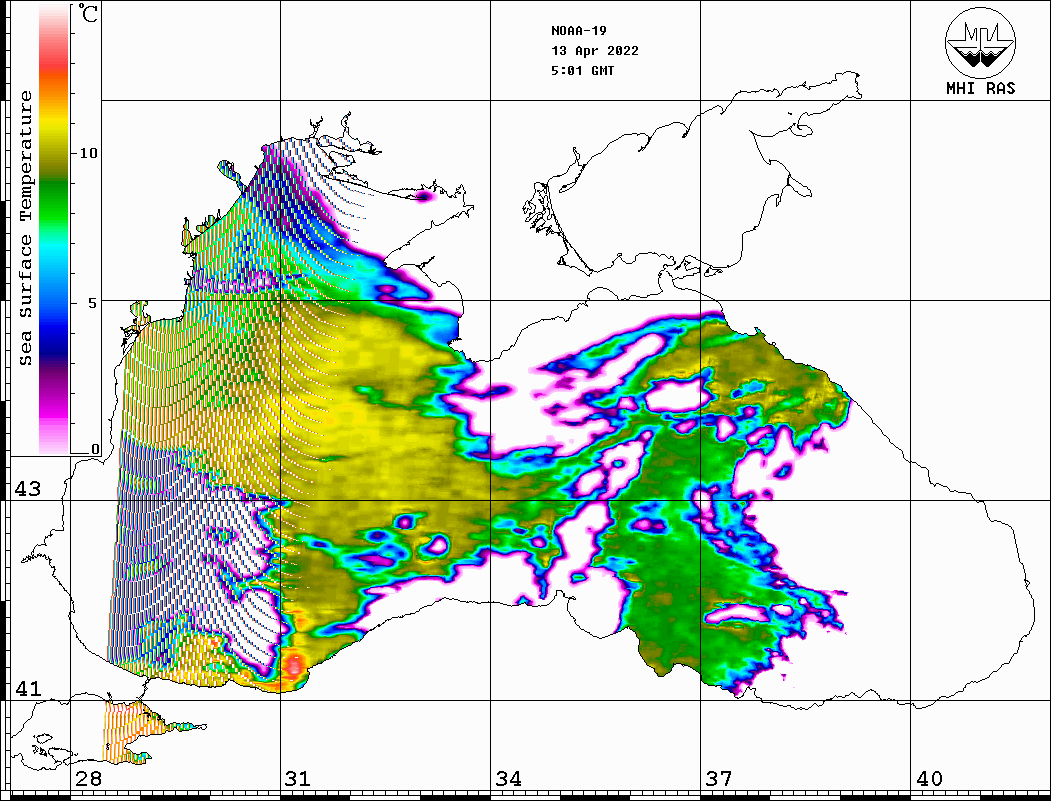Click the latitude label '41'

[x=27, y=688]
